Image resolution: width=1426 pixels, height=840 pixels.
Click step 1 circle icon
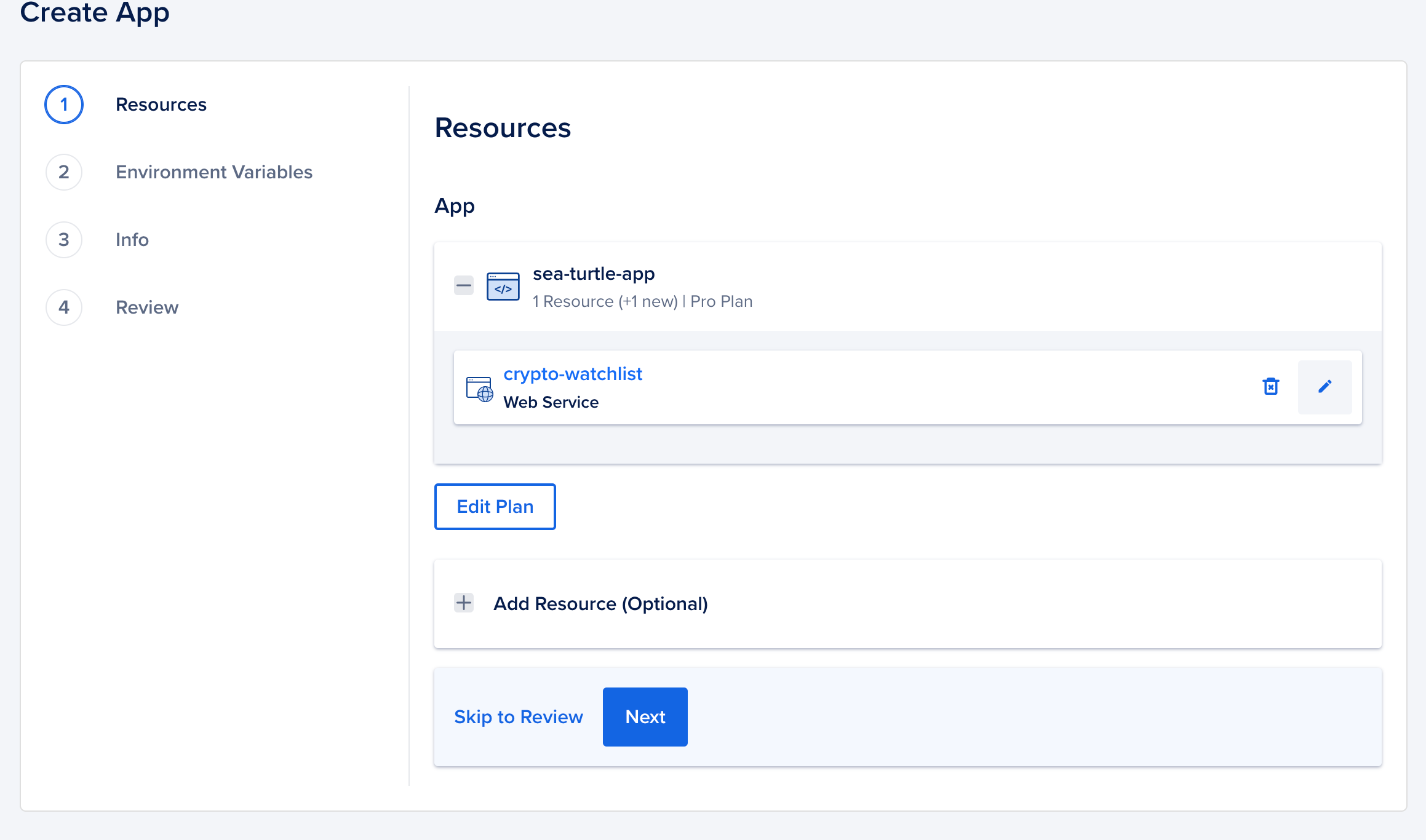tap(64, 105)
